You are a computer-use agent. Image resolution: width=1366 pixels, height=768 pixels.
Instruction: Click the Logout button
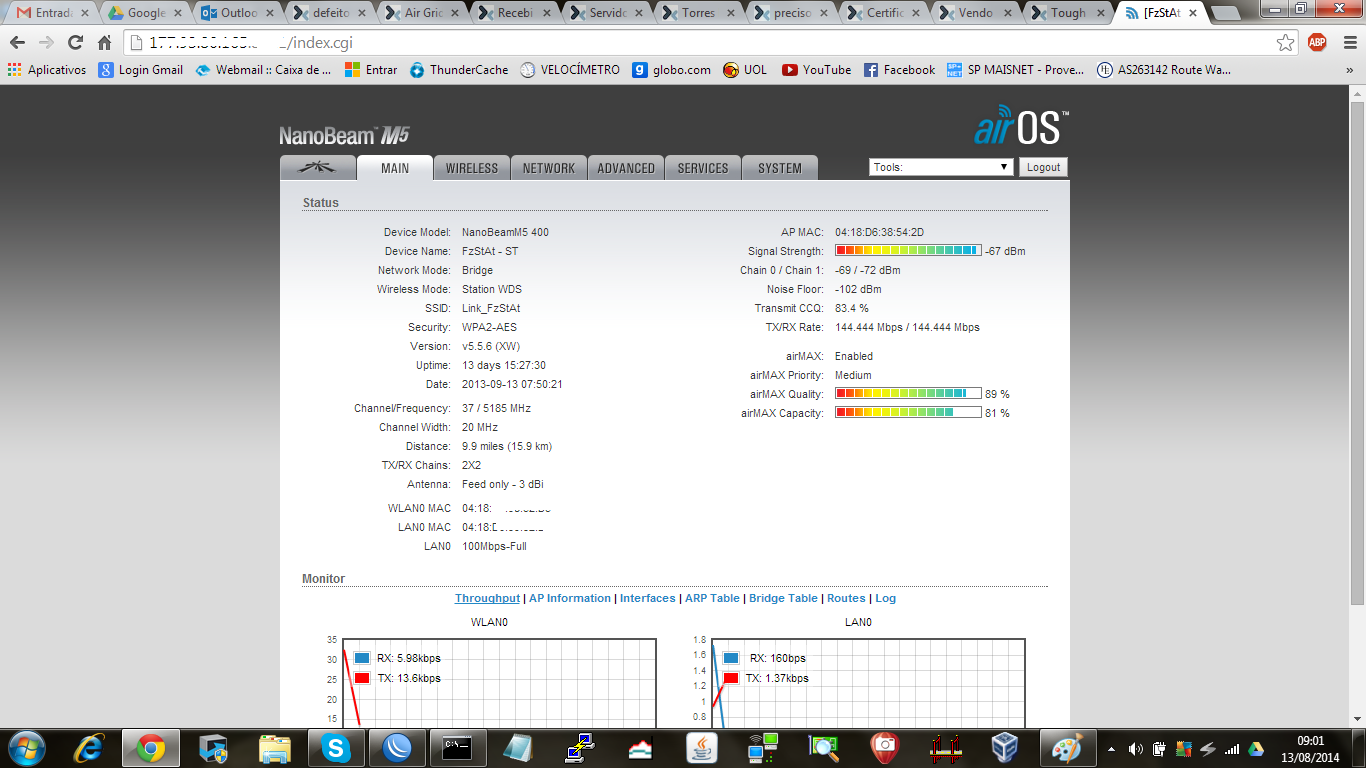pyautogui.click(x=1043, y=167)
